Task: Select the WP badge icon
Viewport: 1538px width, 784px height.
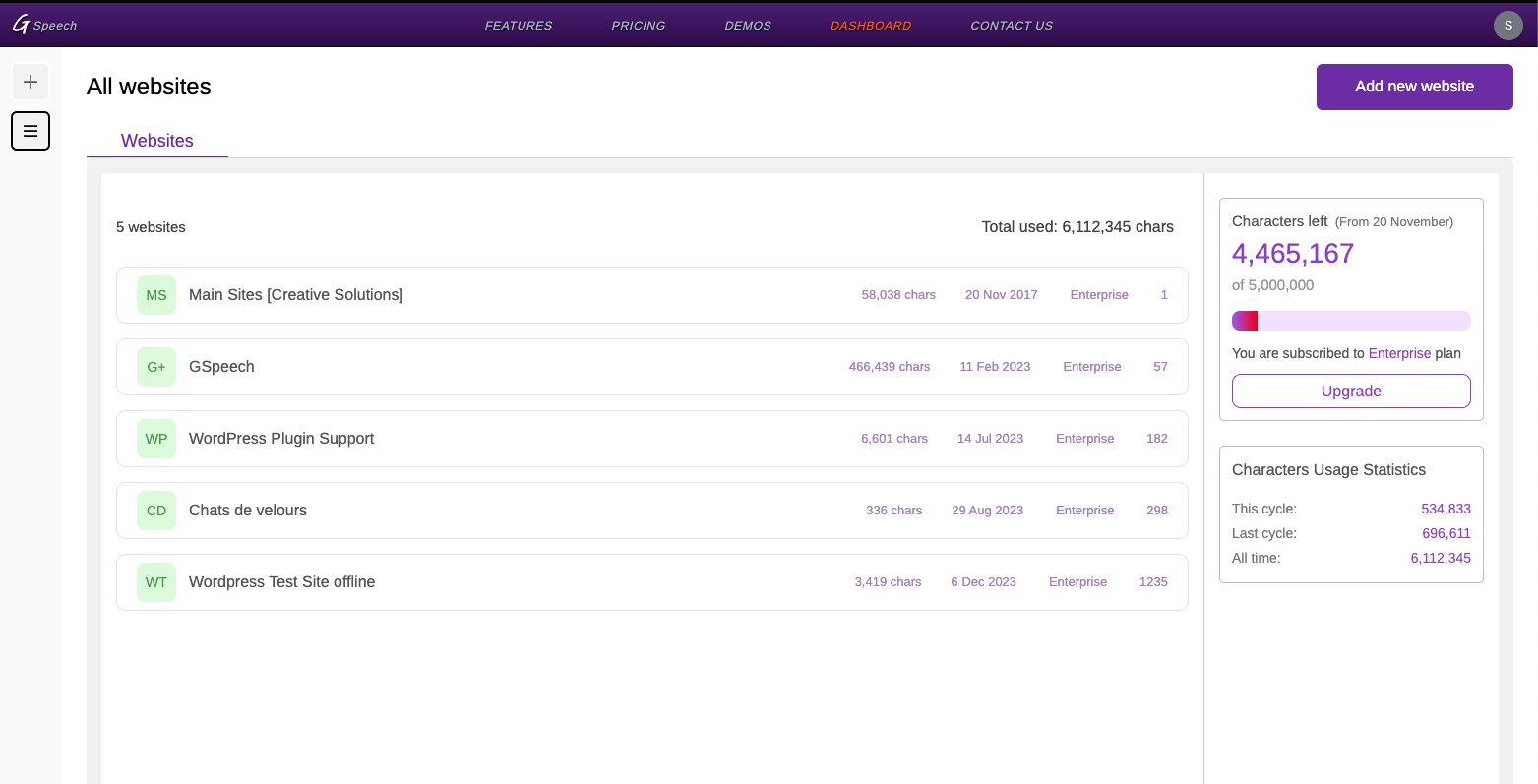Action: point(156,439)
